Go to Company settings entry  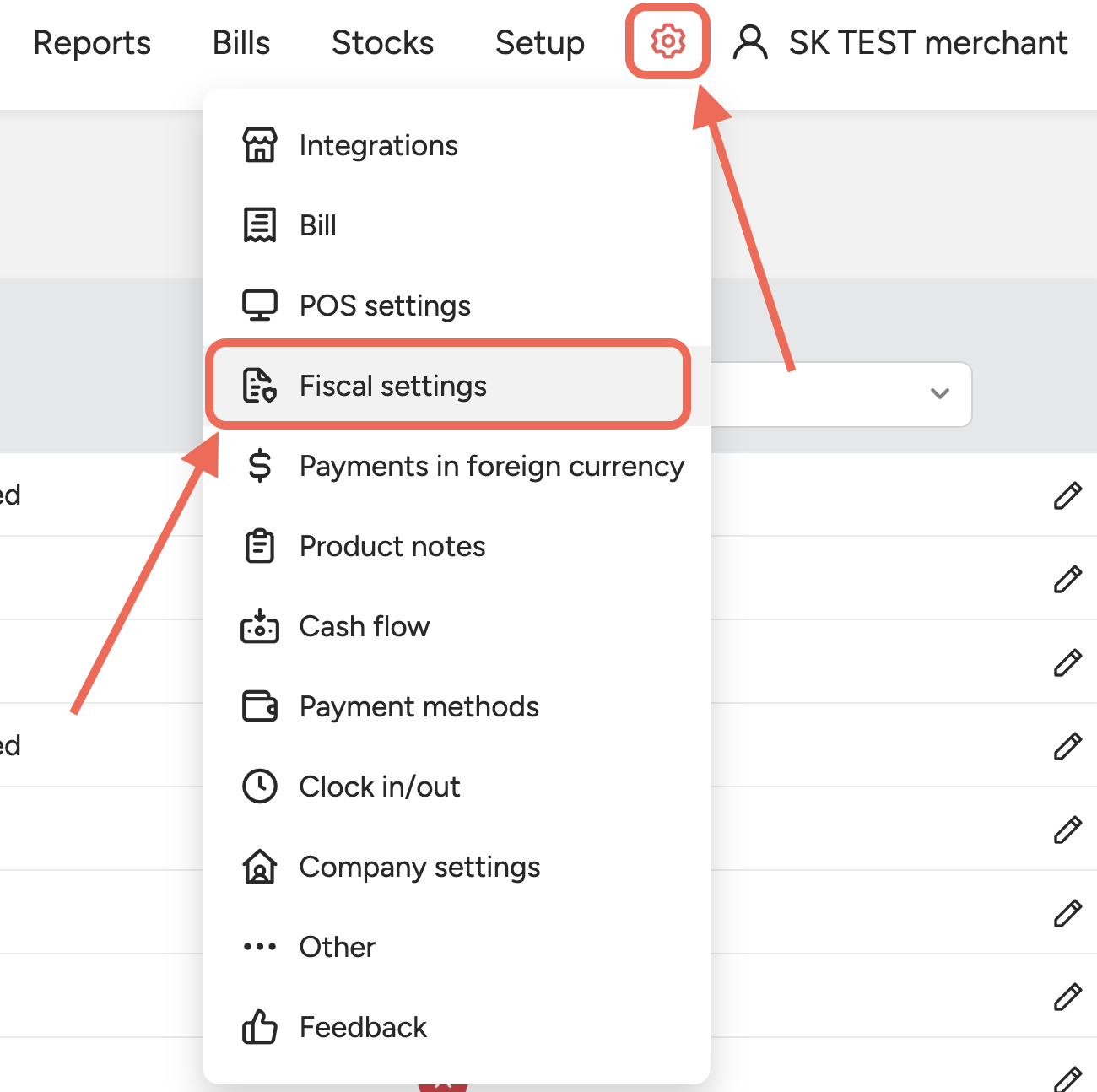[x=457, y=867]
